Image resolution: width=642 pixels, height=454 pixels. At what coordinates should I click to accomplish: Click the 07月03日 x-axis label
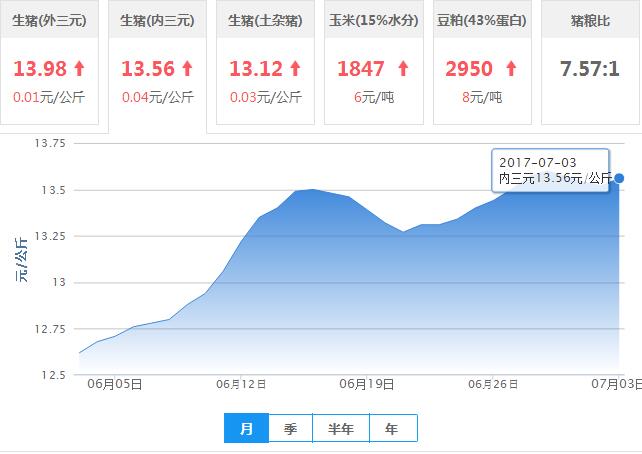[x=617, y=384]
